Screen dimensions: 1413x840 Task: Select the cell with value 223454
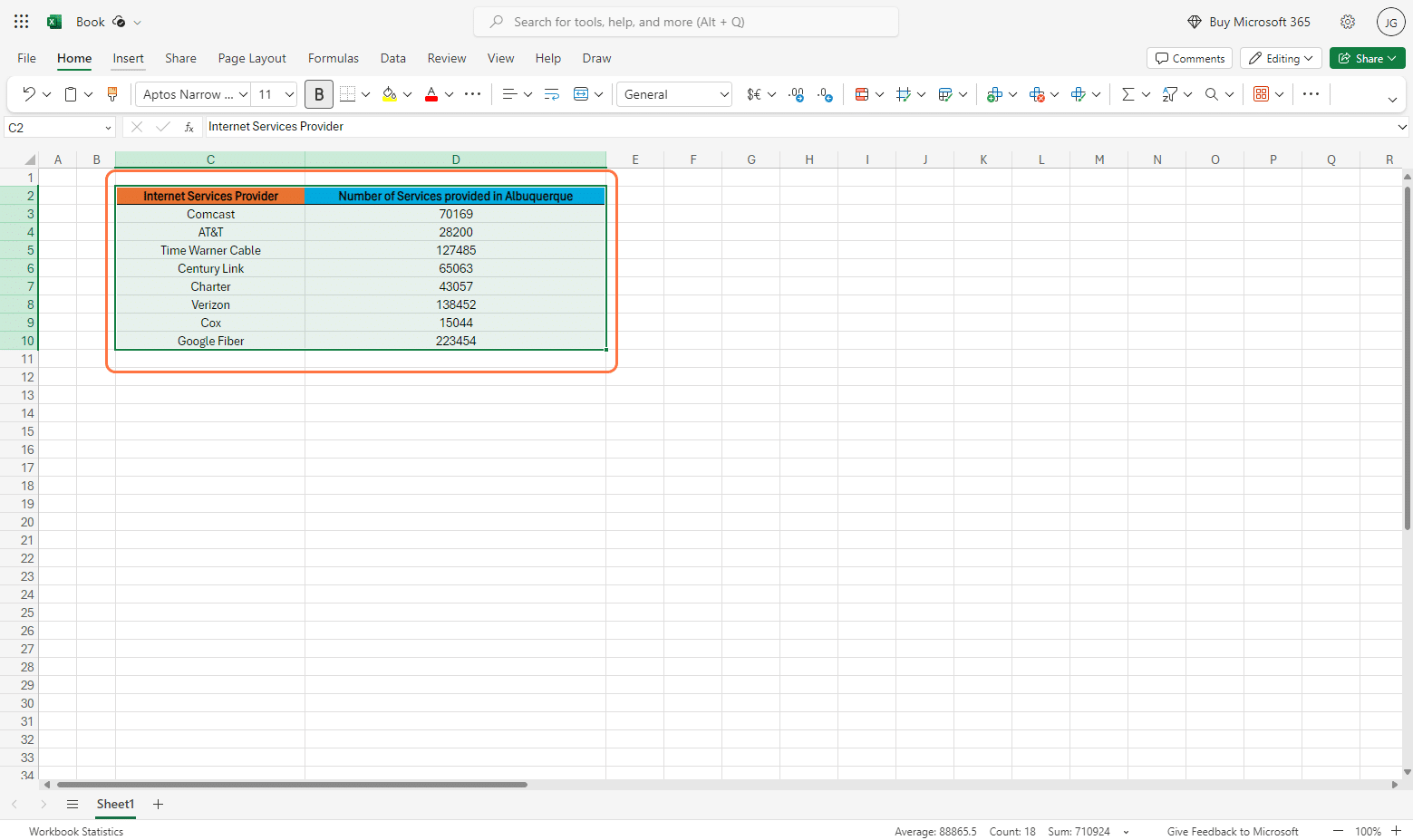point(456,341)
